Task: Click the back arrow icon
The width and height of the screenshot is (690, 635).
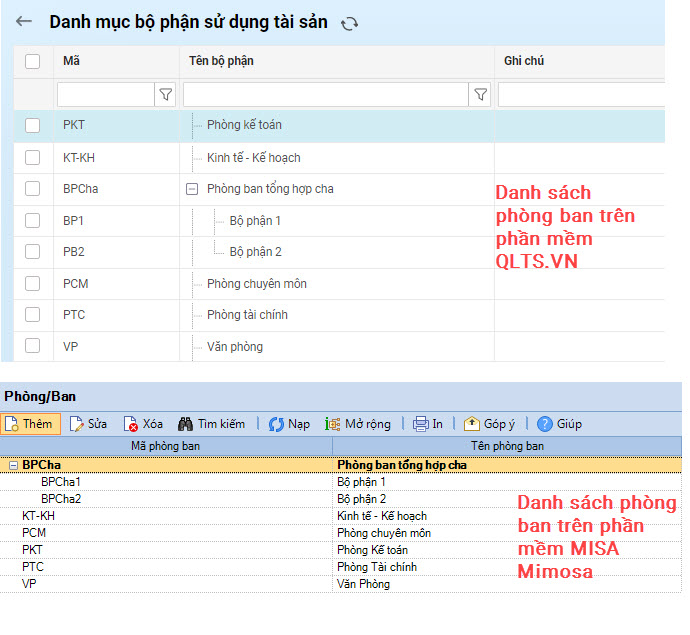Action: [24, 21]
